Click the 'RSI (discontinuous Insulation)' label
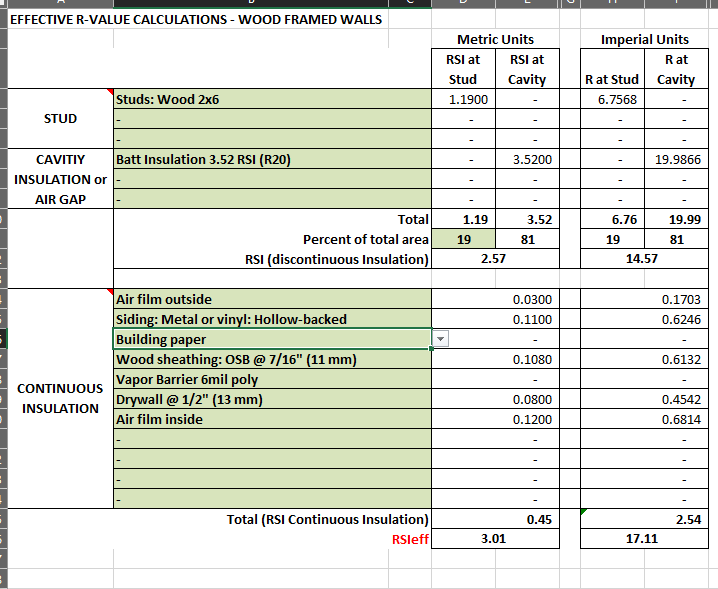 pos(337,259)
